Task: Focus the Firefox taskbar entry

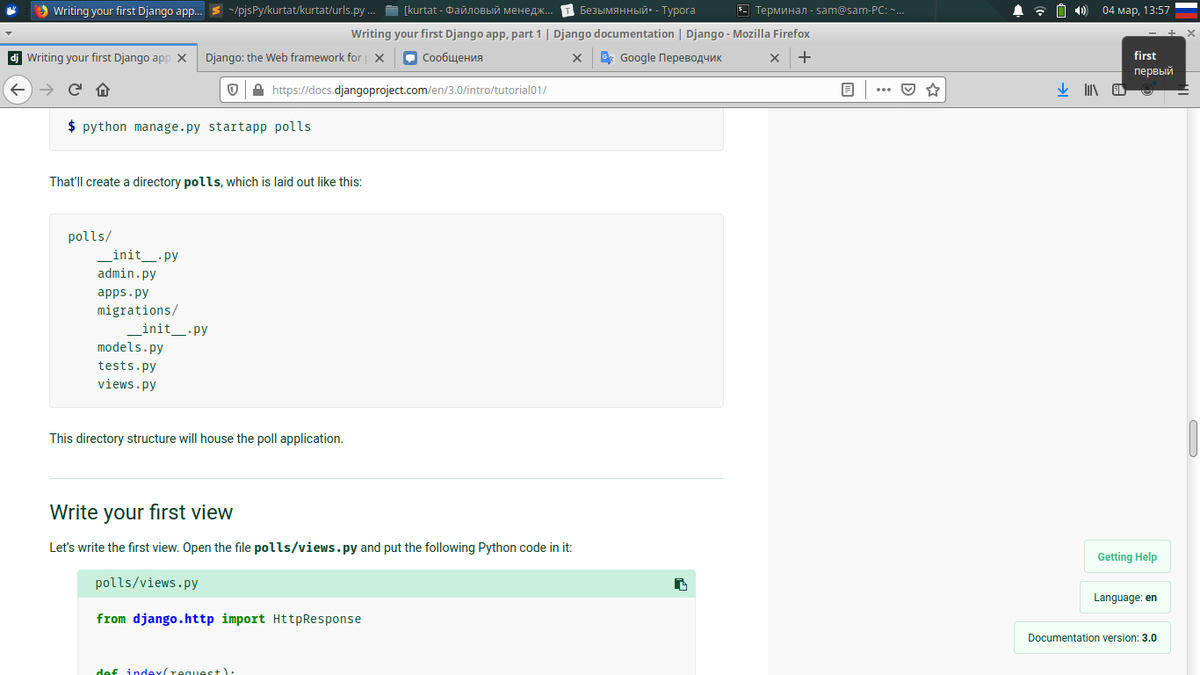Action: click(x=119, y=10)
